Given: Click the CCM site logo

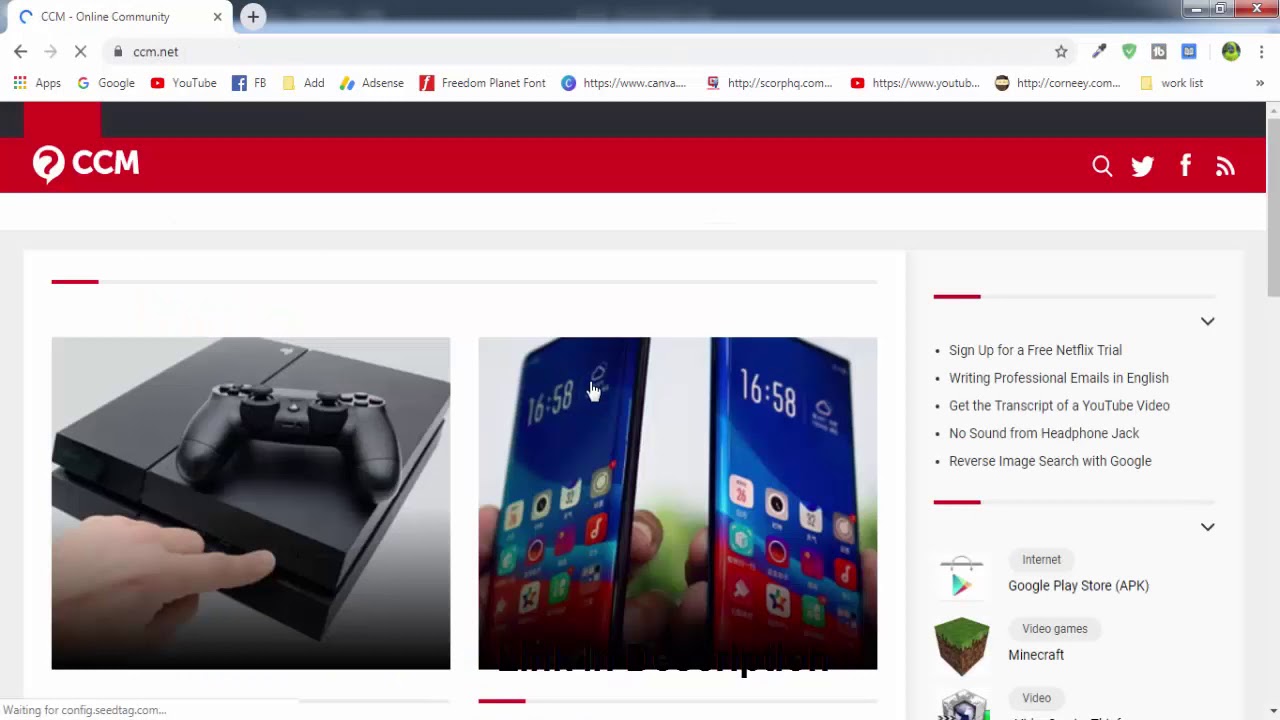Looking at the screenshot, I should click(x=86, y=164).
